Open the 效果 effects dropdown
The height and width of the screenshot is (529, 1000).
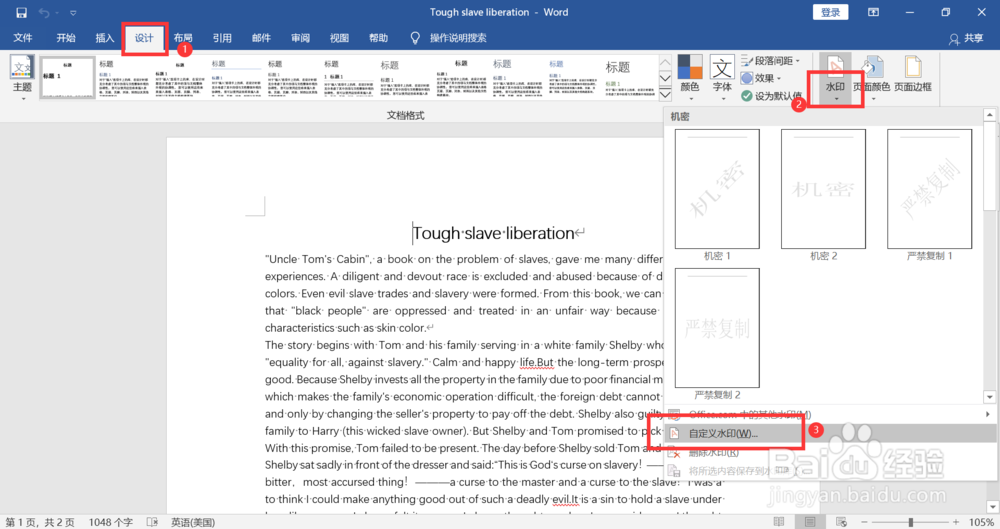(761, 78)
